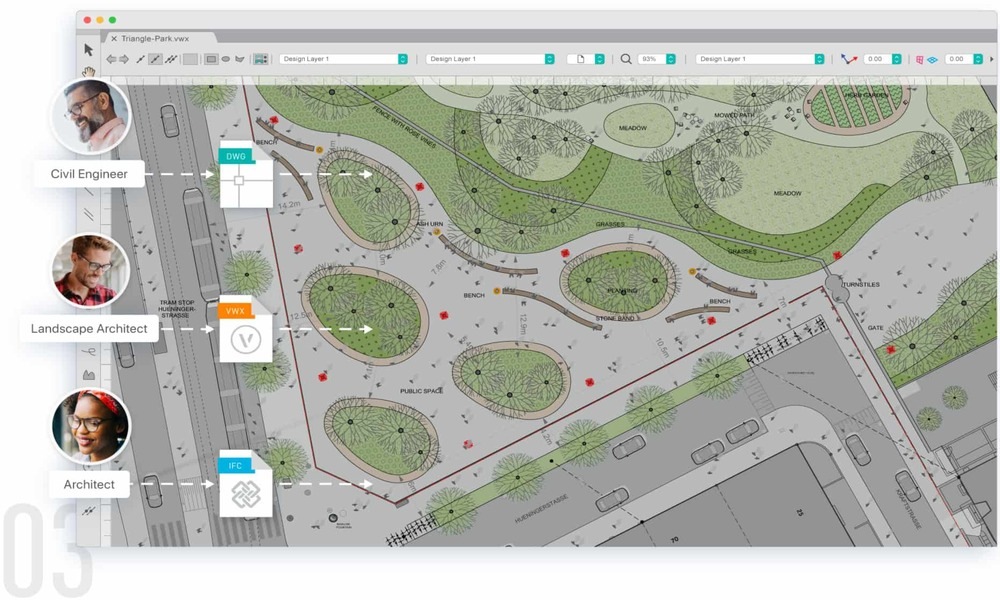Select the Pan hand tool
This screenshot has width=1000, height=600.
click(x=89, y=71)
